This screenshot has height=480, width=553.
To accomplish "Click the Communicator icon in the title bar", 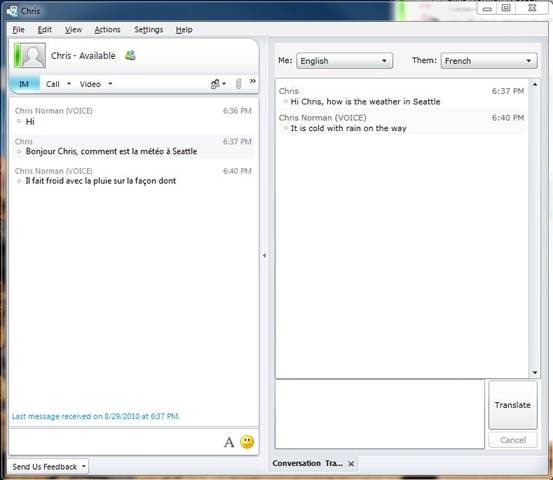I will click(12, 11).
